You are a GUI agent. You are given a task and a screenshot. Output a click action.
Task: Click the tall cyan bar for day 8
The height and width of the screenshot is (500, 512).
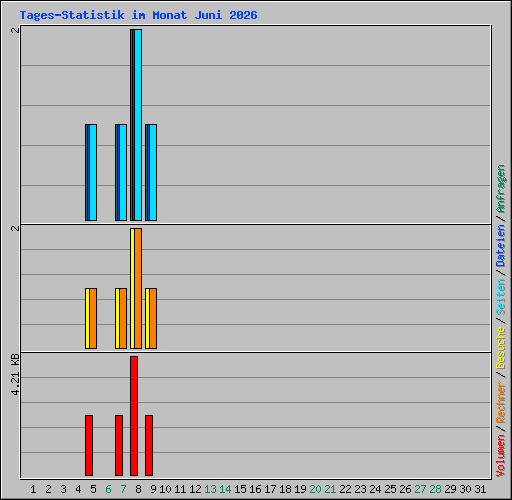click(x=138, y=125)
